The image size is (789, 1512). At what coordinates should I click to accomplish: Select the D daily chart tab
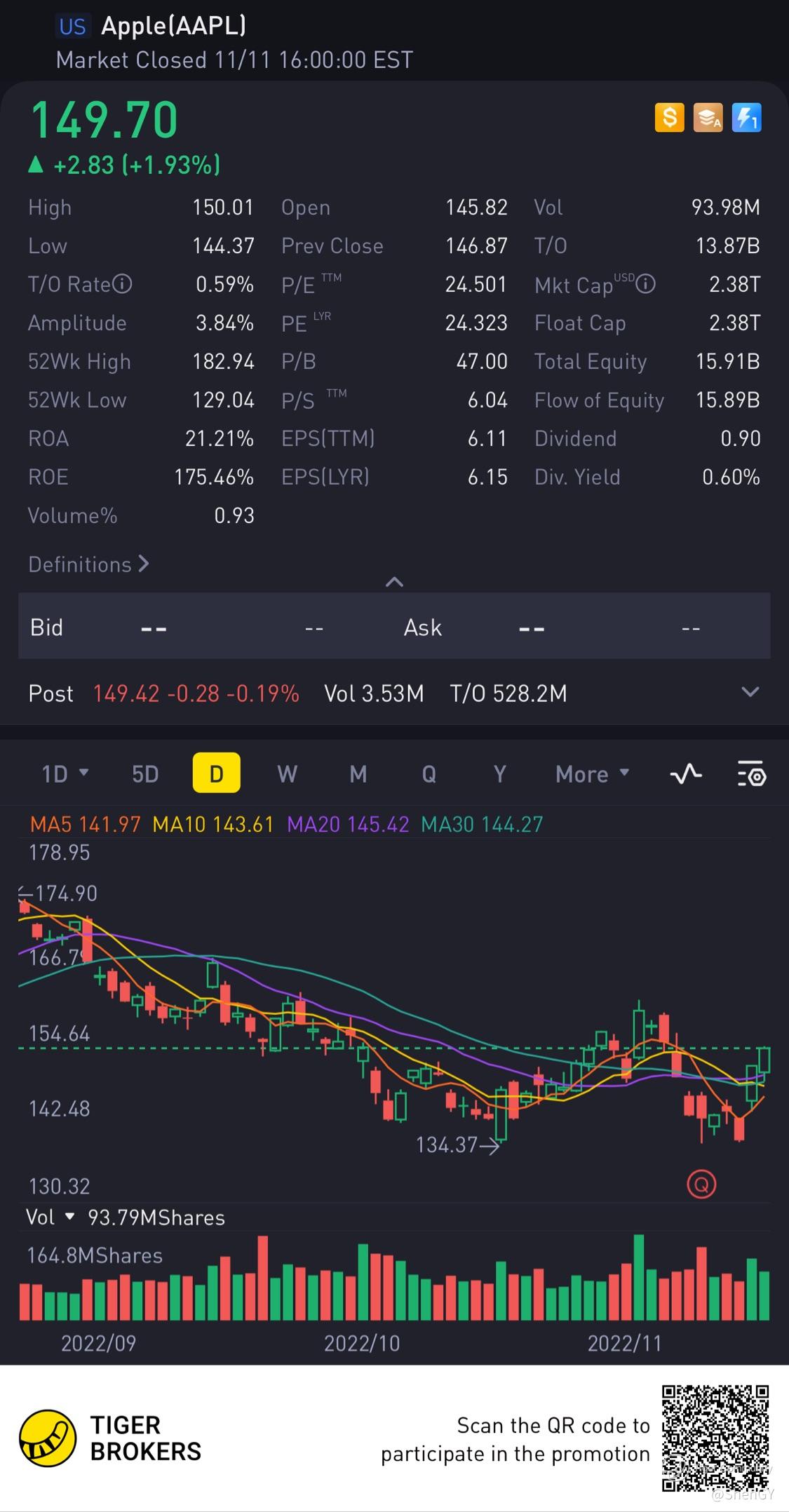click(217, 773)
